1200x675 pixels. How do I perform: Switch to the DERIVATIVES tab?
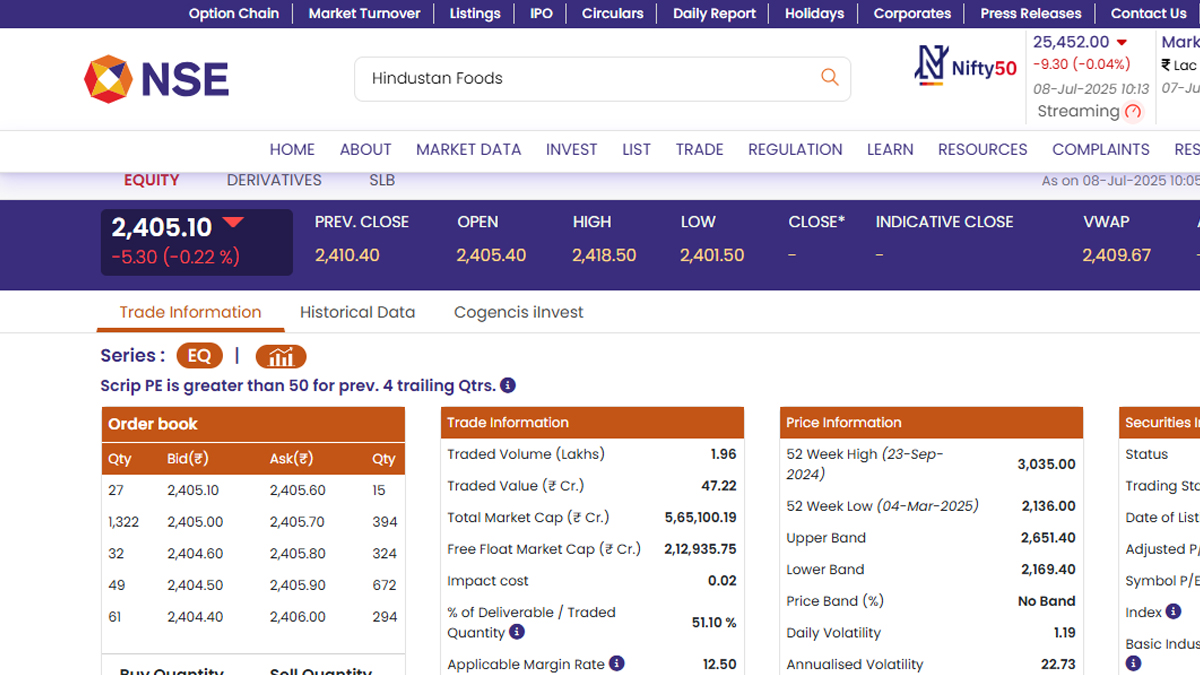tap(274, 180)
